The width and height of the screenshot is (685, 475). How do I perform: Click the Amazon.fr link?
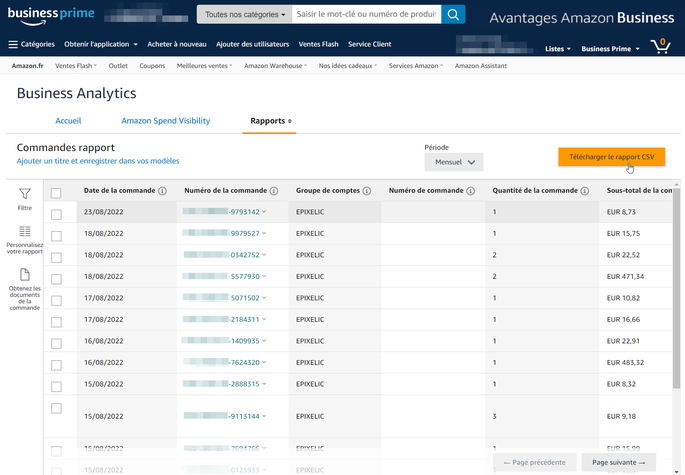tap(28, 66)
